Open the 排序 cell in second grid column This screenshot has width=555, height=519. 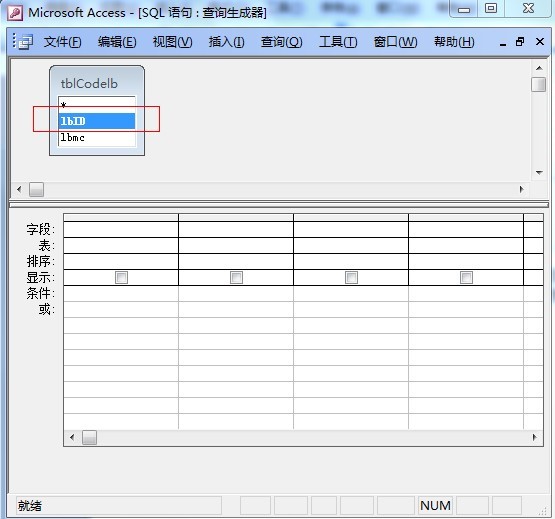point(236,261)
